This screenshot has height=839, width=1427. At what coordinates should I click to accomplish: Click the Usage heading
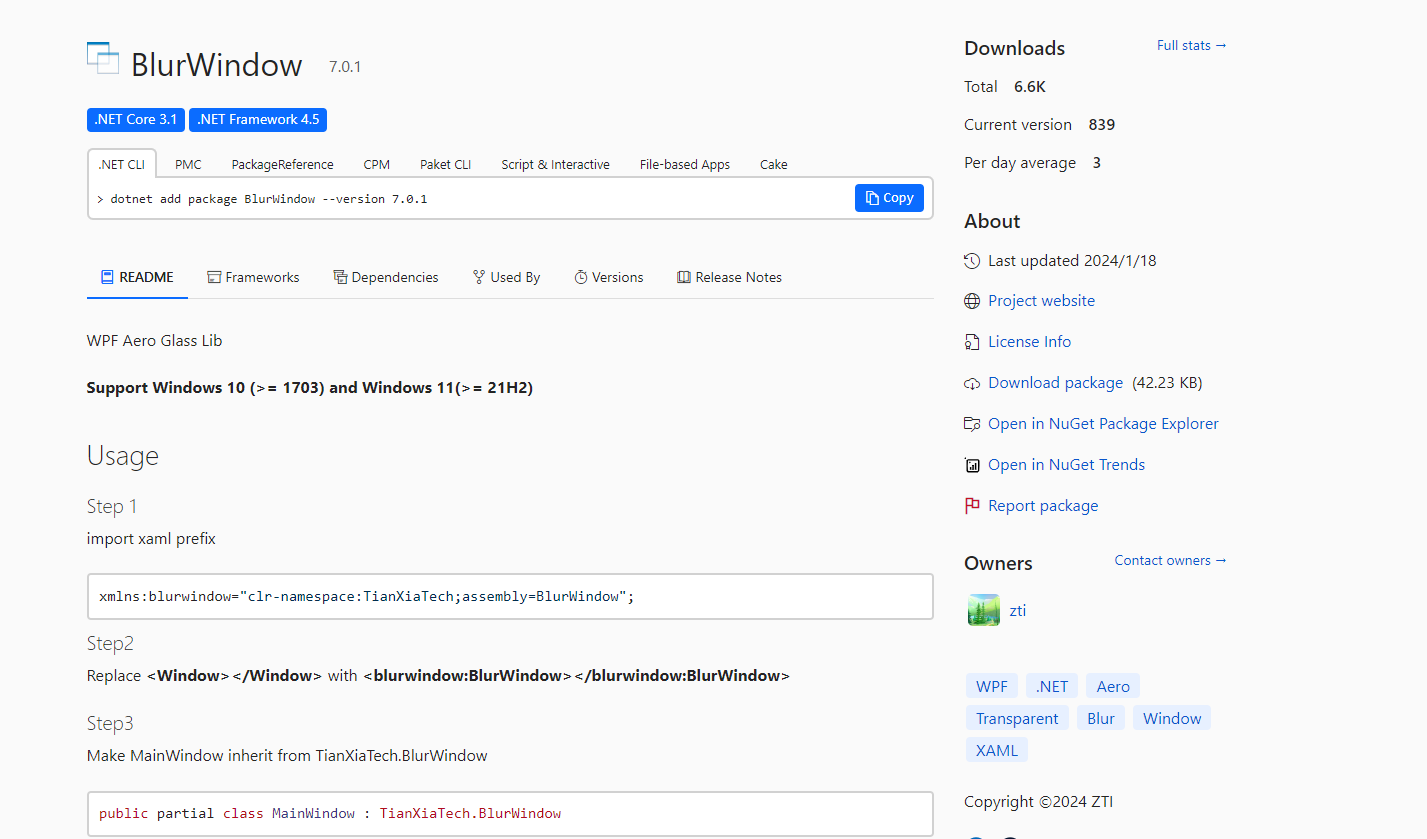point(123,456)
